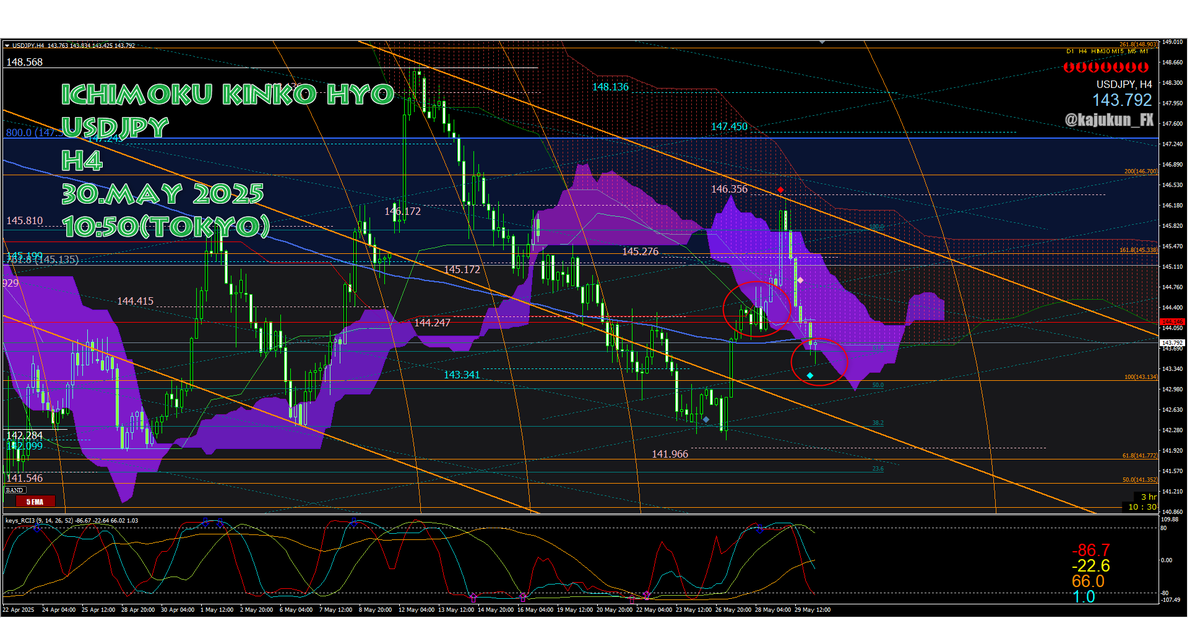Click the cyan 148.136 price label

click(x=610, y=87)
